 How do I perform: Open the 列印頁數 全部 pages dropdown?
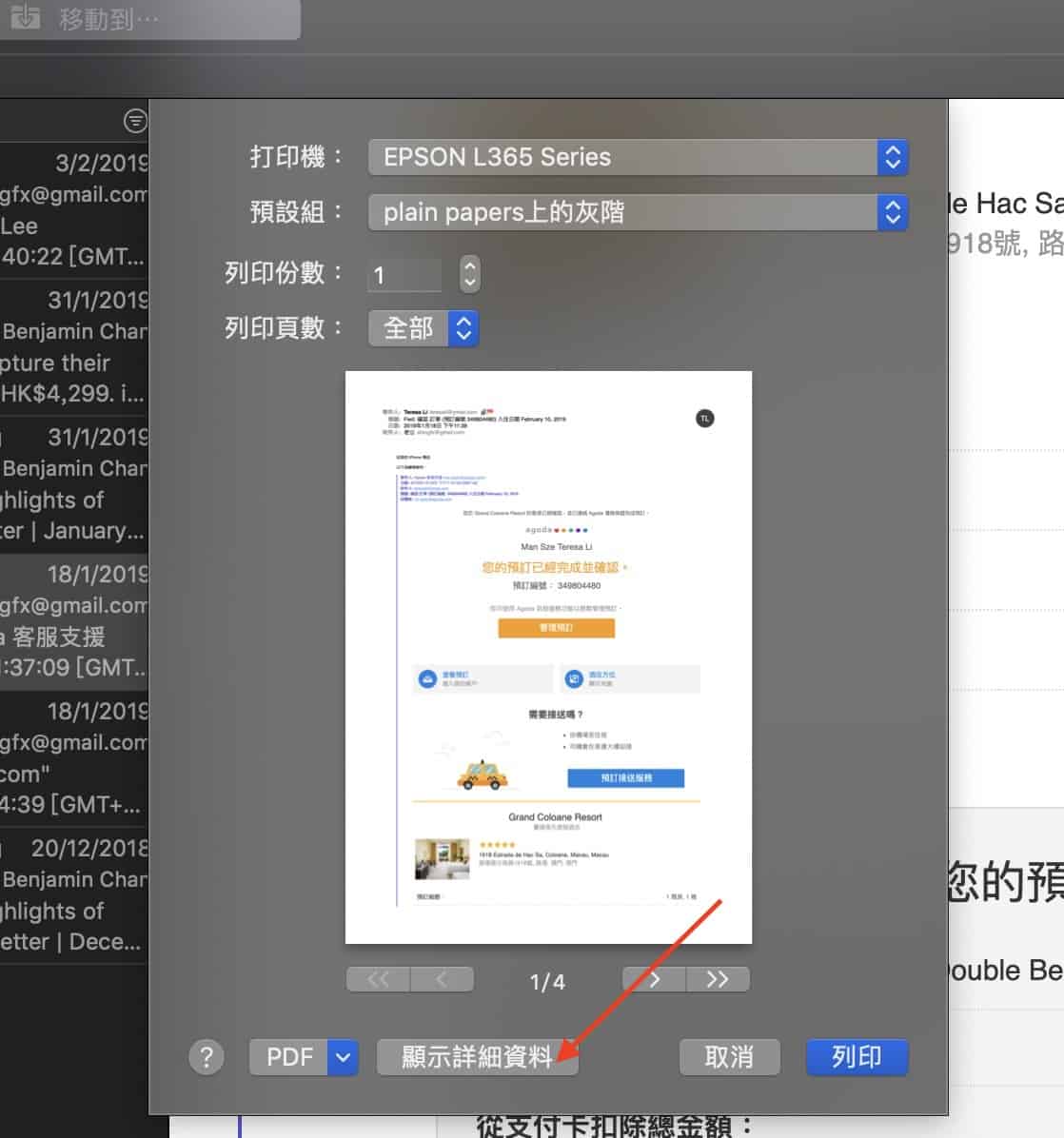click(424, 329)
